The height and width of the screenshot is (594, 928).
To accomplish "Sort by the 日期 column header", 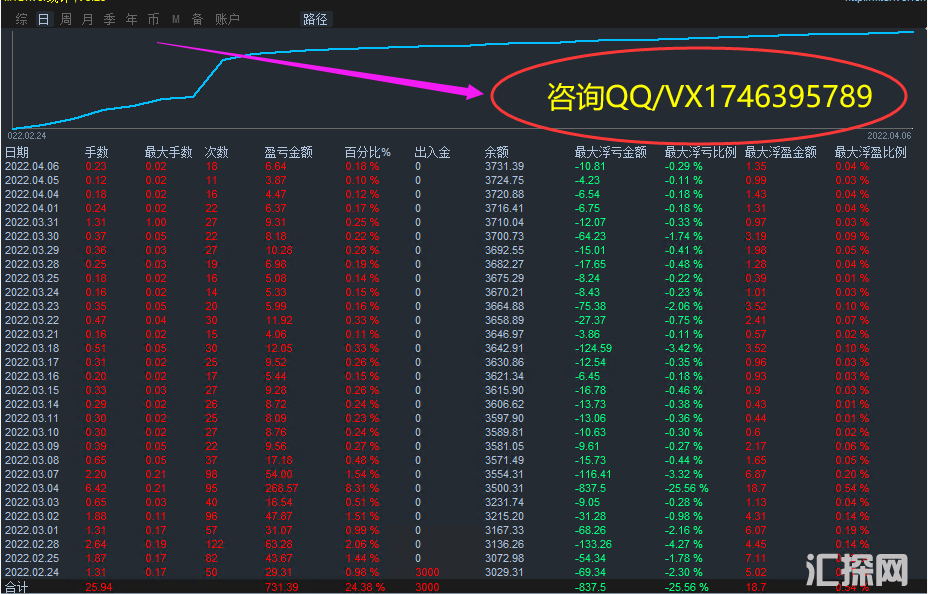I will click(17, 153).
